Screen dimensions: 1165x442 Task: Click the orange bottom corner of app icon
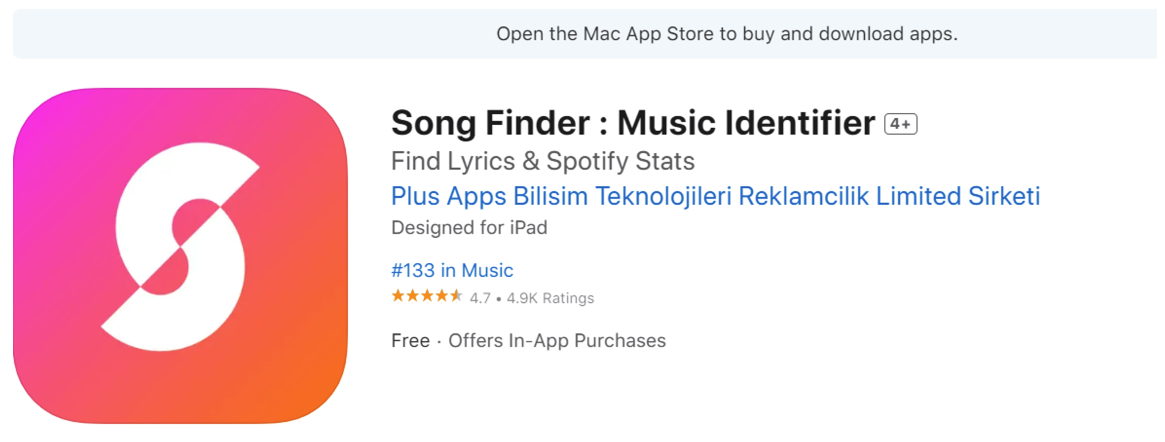pos(319,394)
